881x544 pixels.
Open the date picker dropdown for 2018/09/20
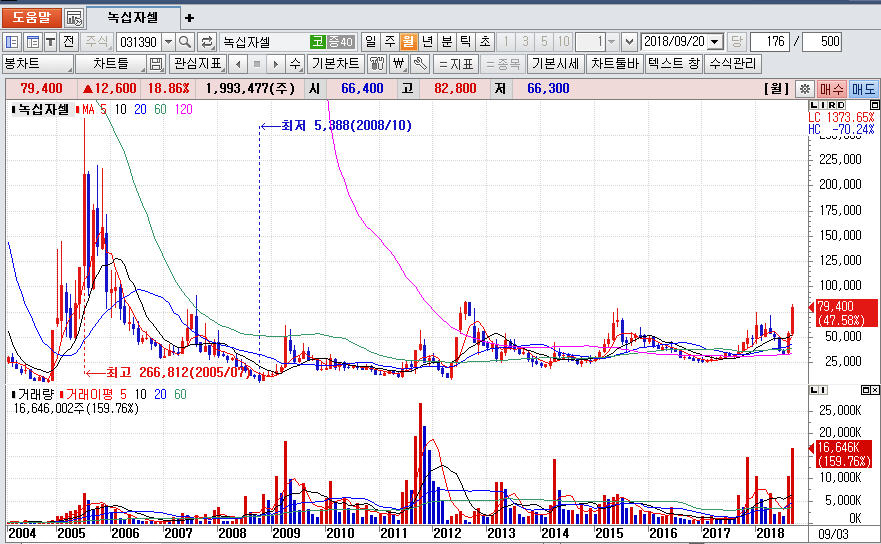(715, 42)
